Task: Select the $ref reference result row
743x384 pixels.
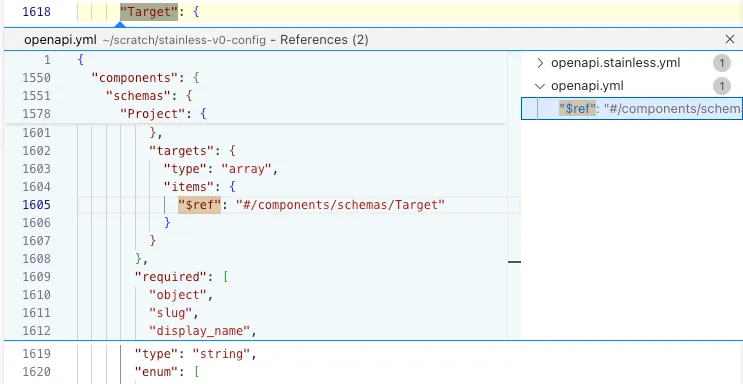Action: (x=632, y=109)
